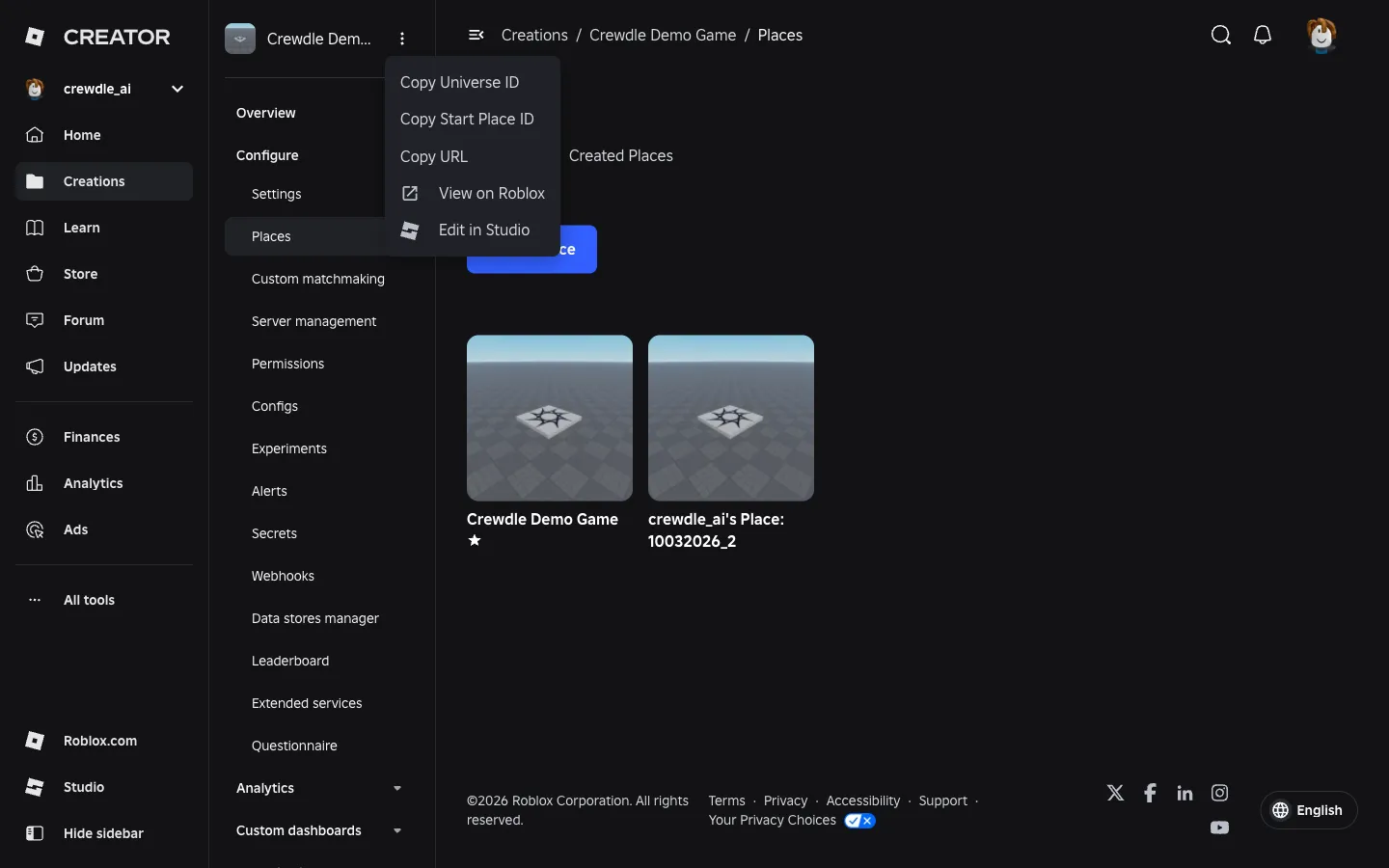The width and height of the screenshot is (1389, 868).
Task: Open the Learn book icon
Action: (35, 228)
